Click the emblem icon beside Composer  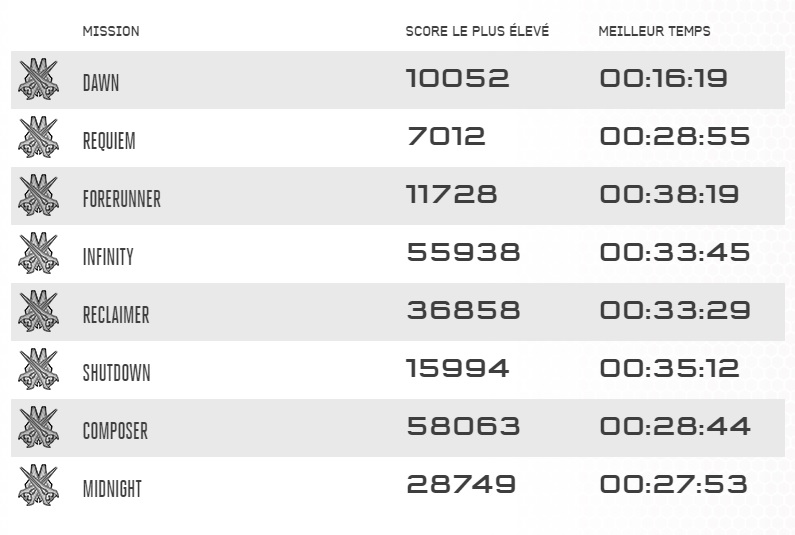[38, 428]
